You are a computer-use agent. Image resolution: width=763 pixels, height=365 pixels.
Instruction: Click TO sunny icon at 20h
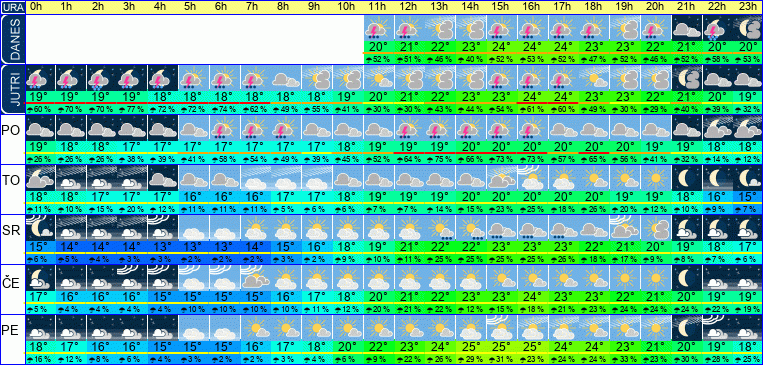point(655,179)
